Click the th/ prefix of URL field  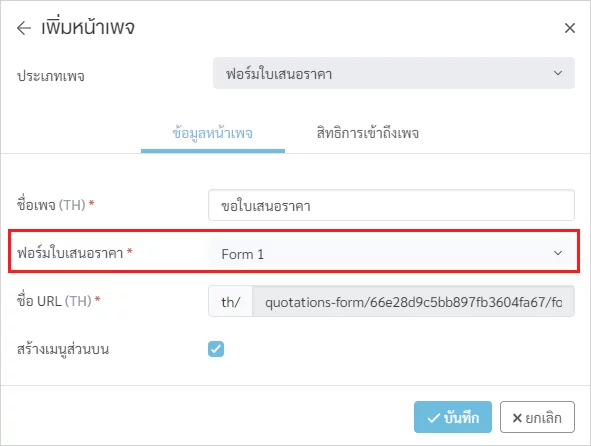click(x=230, y=302)
